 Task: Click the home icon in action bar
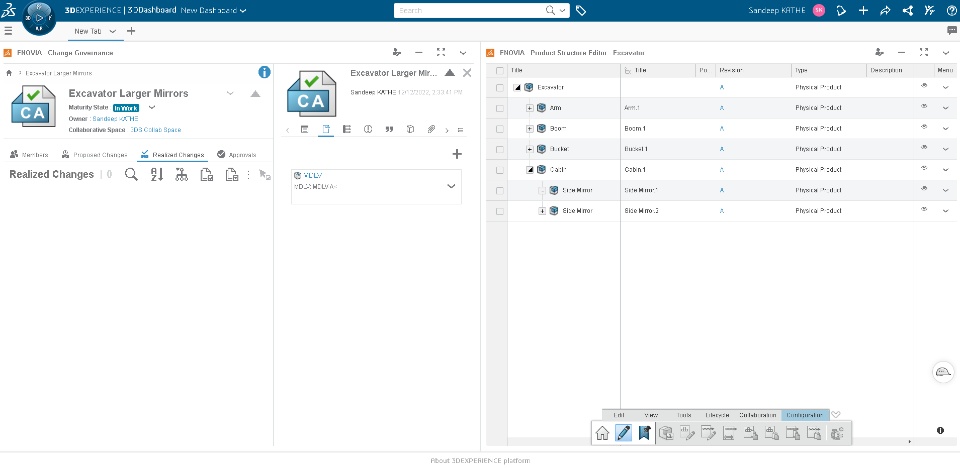[602, 433]
